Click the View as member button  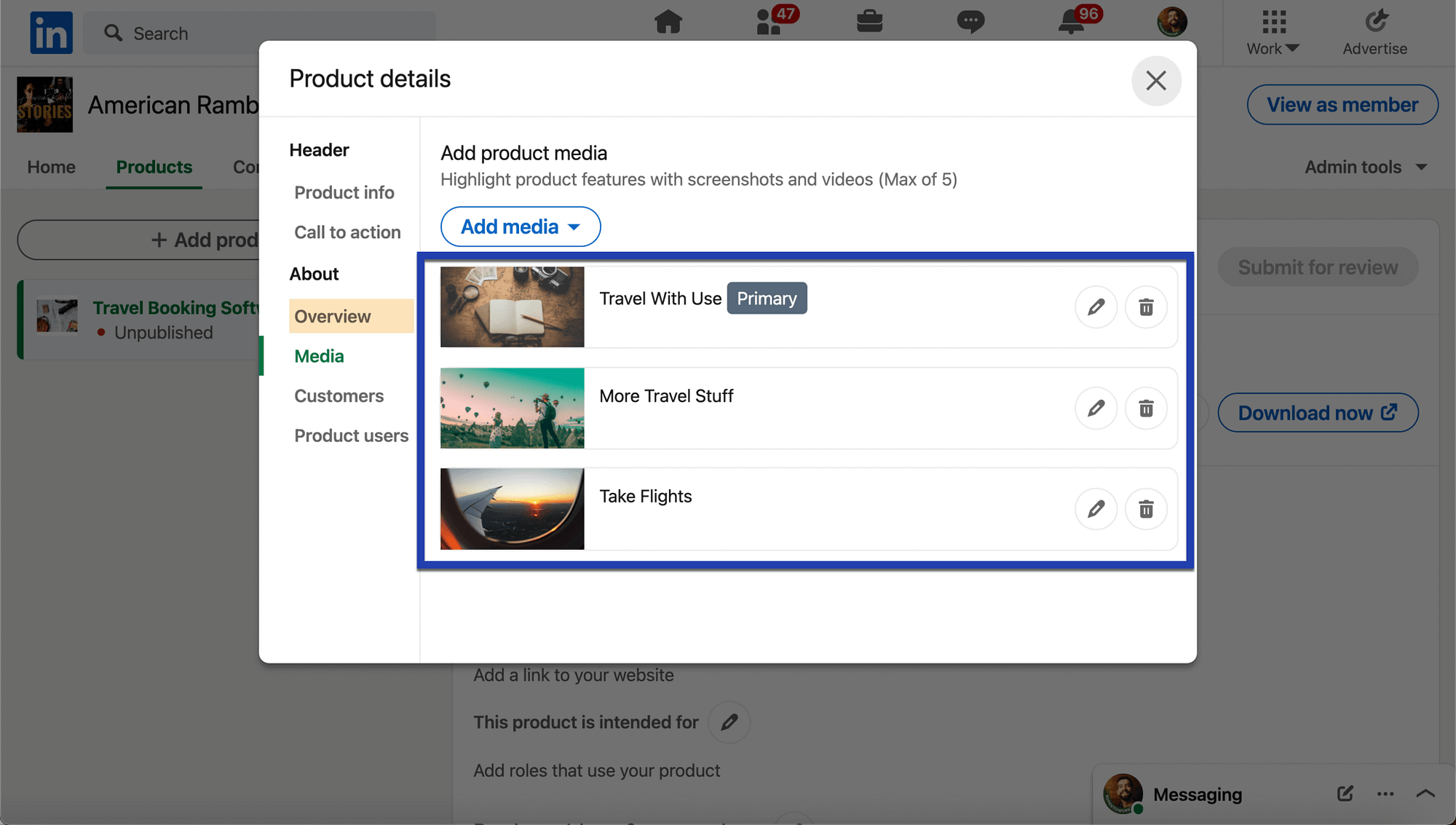(x=1342, y=104)
